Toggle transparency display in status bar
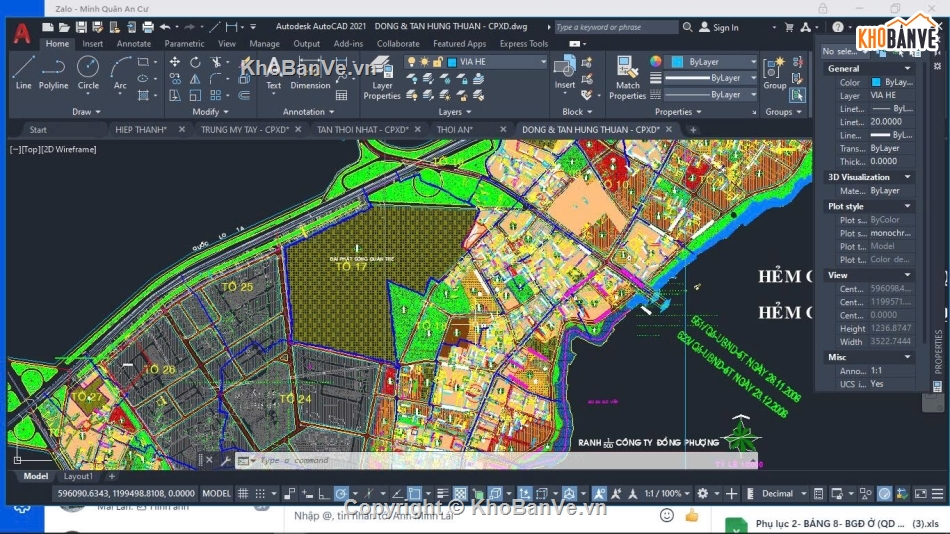This screenshot has height=534, width=950. coord(460,494)
